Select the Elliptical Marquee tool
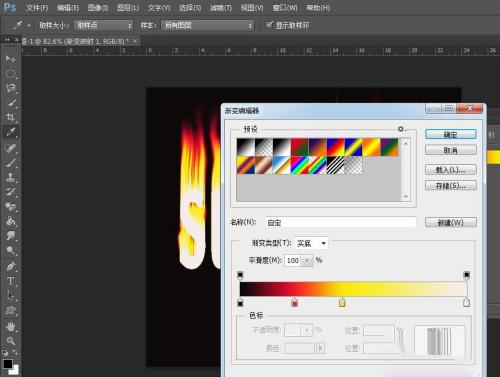Viewport: 500px width, 377px height. point(10,74)
